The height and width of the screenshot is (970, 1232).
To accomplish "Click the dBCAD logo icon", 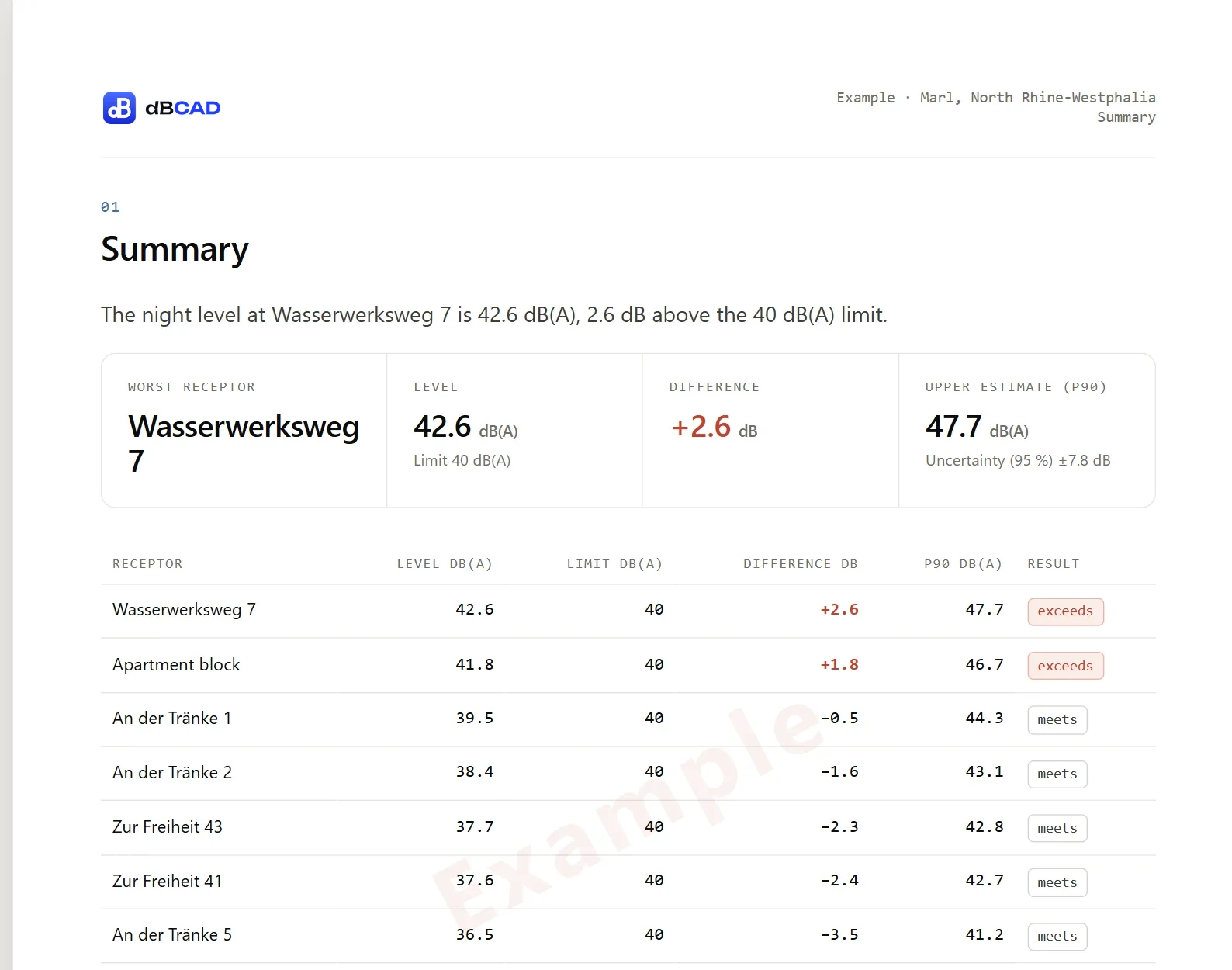I will [x=119, y=108].
